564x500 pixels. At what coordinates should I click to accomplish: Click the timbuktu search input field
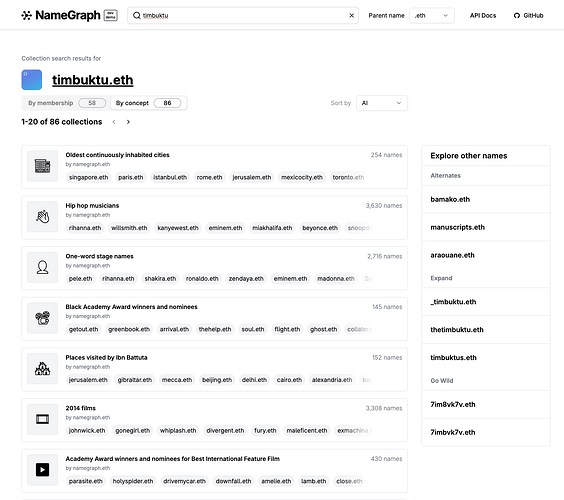[x=243, y=15]
